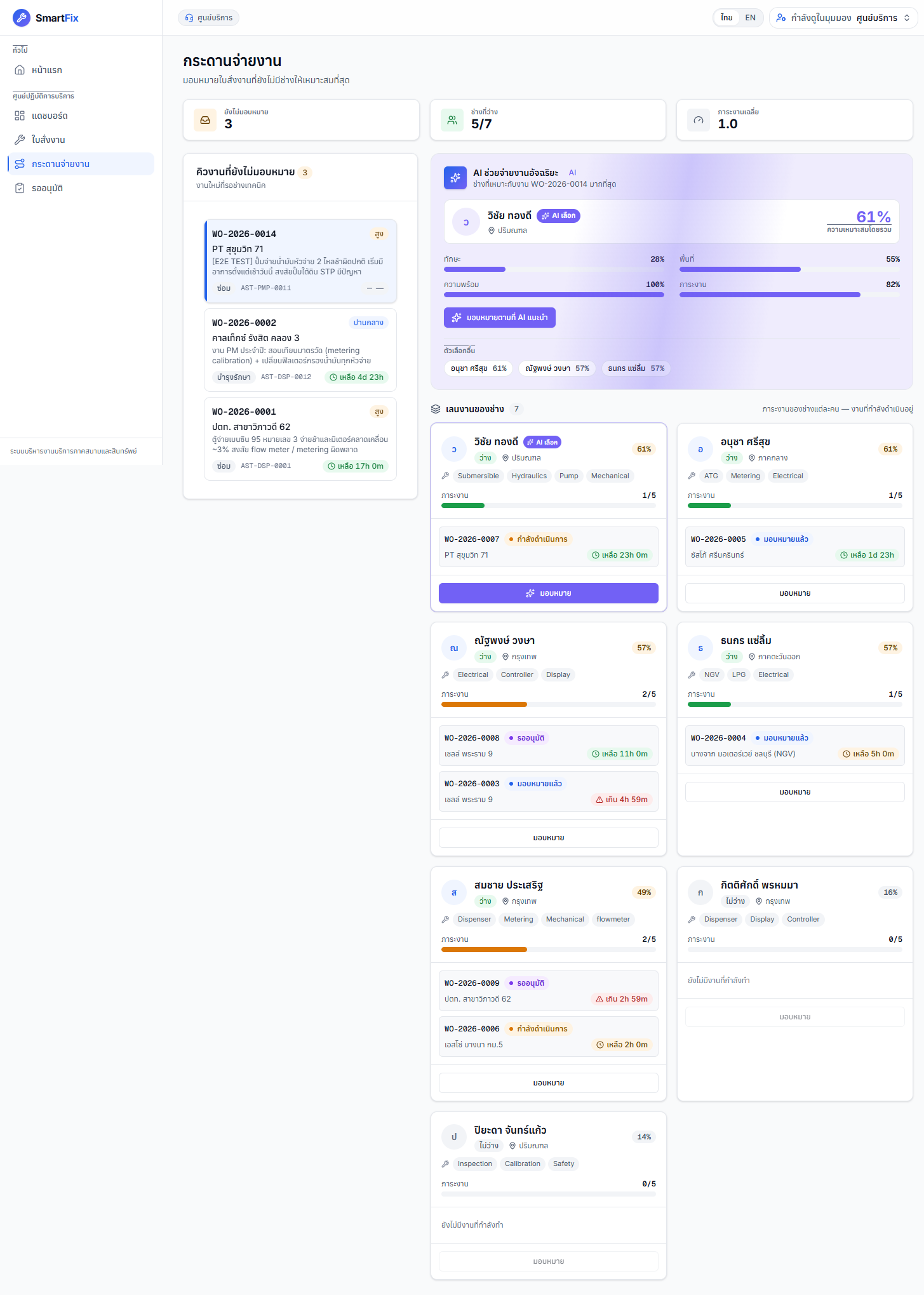The width and height of the screenshot is (924, 1295).
Task: Open รออนุมัติ from the sidebar
Action: (x=81, y=188)
